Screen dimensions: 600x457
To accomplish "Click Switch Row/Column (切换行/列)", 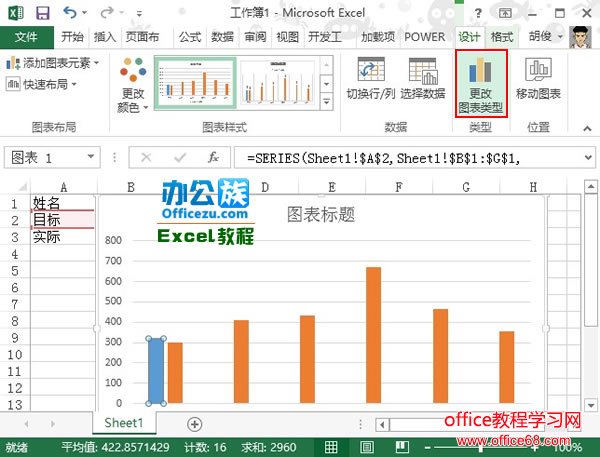I will [371, 79].
